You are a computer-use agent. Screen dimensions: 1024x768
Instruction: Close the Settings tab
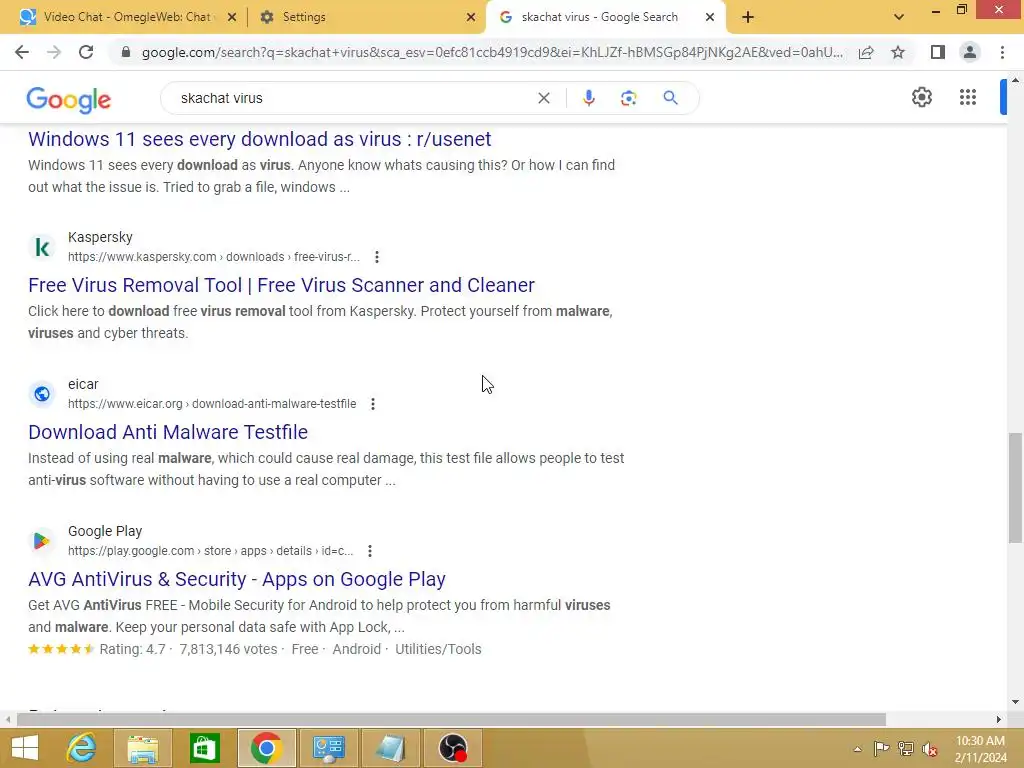coord(471,17)
